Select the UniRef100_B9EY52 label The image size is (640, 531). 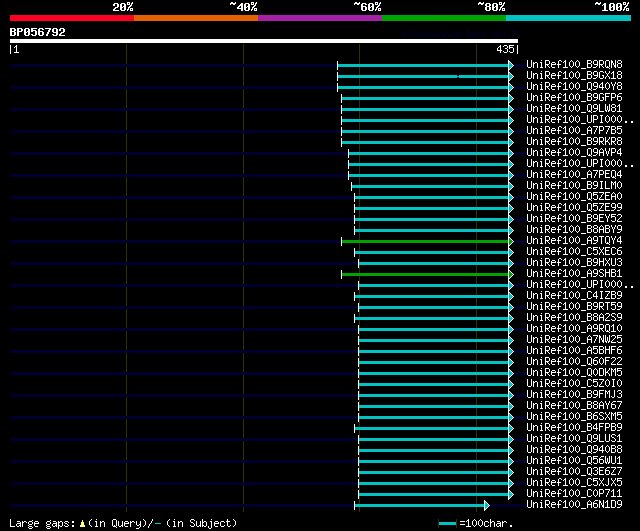[574, 218]
